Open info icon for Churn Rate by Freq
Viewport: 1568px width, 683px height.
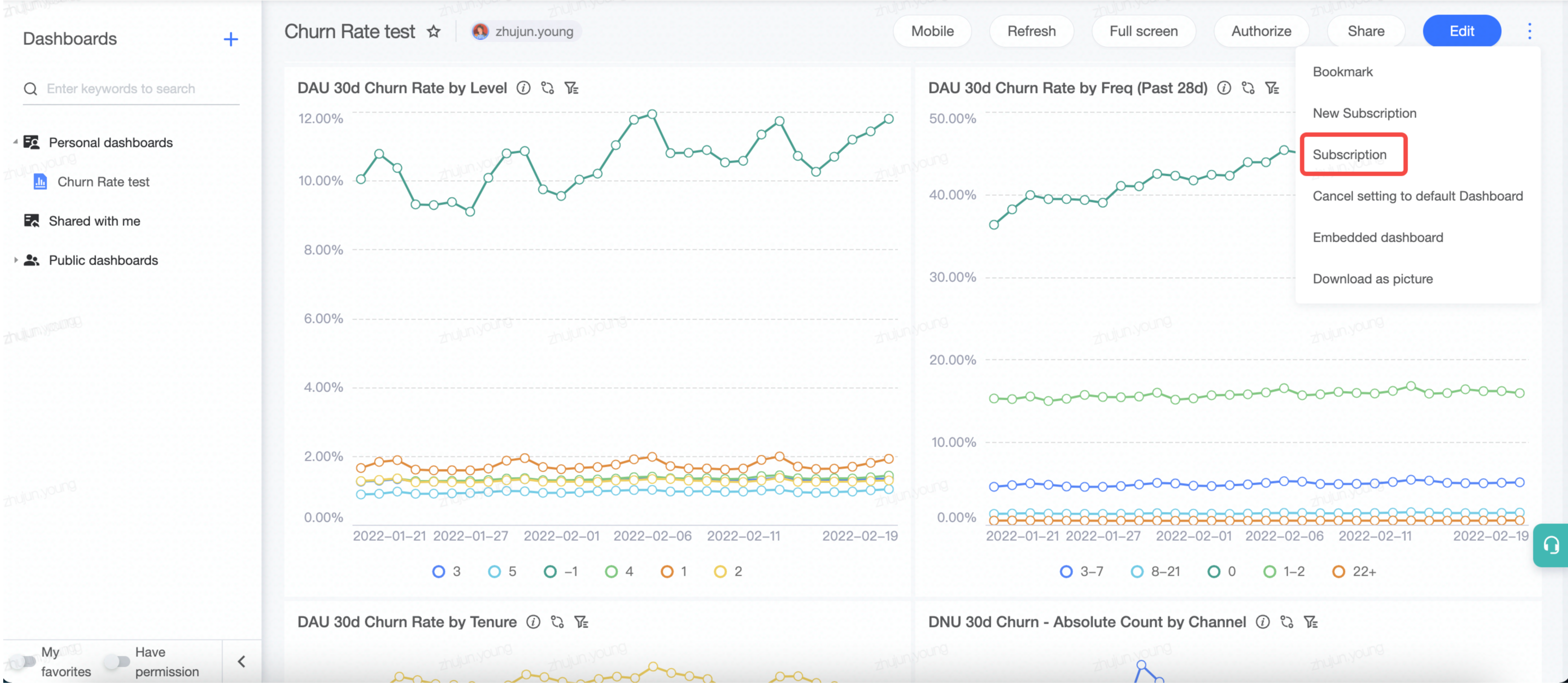(1224, 88)
